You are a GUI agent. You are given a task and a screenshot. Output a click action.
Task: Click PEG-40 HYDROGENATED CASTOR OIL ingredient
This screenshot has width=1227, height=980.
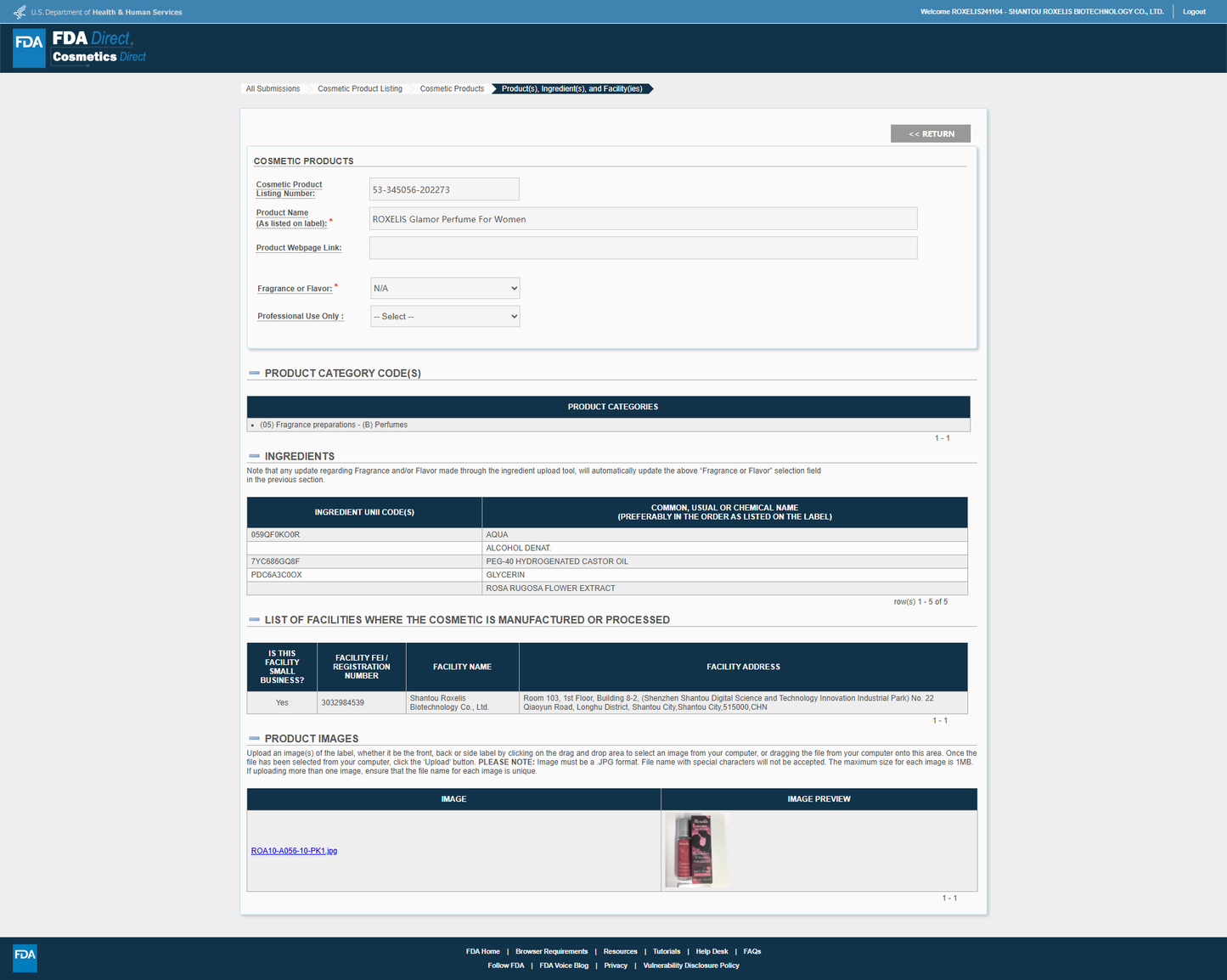(557, 561)
